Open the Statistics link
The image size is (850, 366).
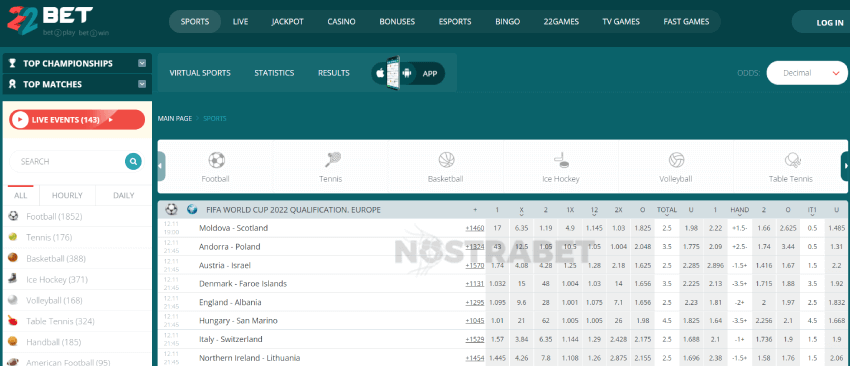click(274, 73)
